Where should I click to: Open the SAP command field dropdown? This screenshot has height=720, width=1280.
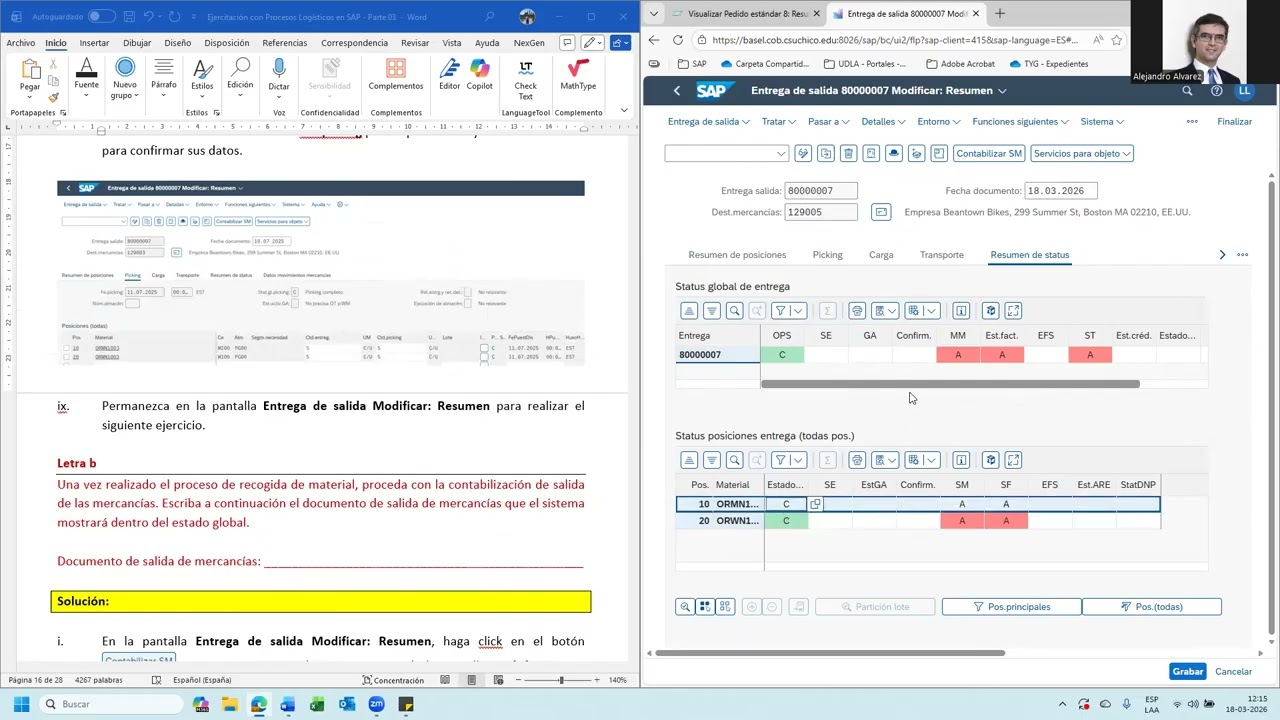coord(781,153)
